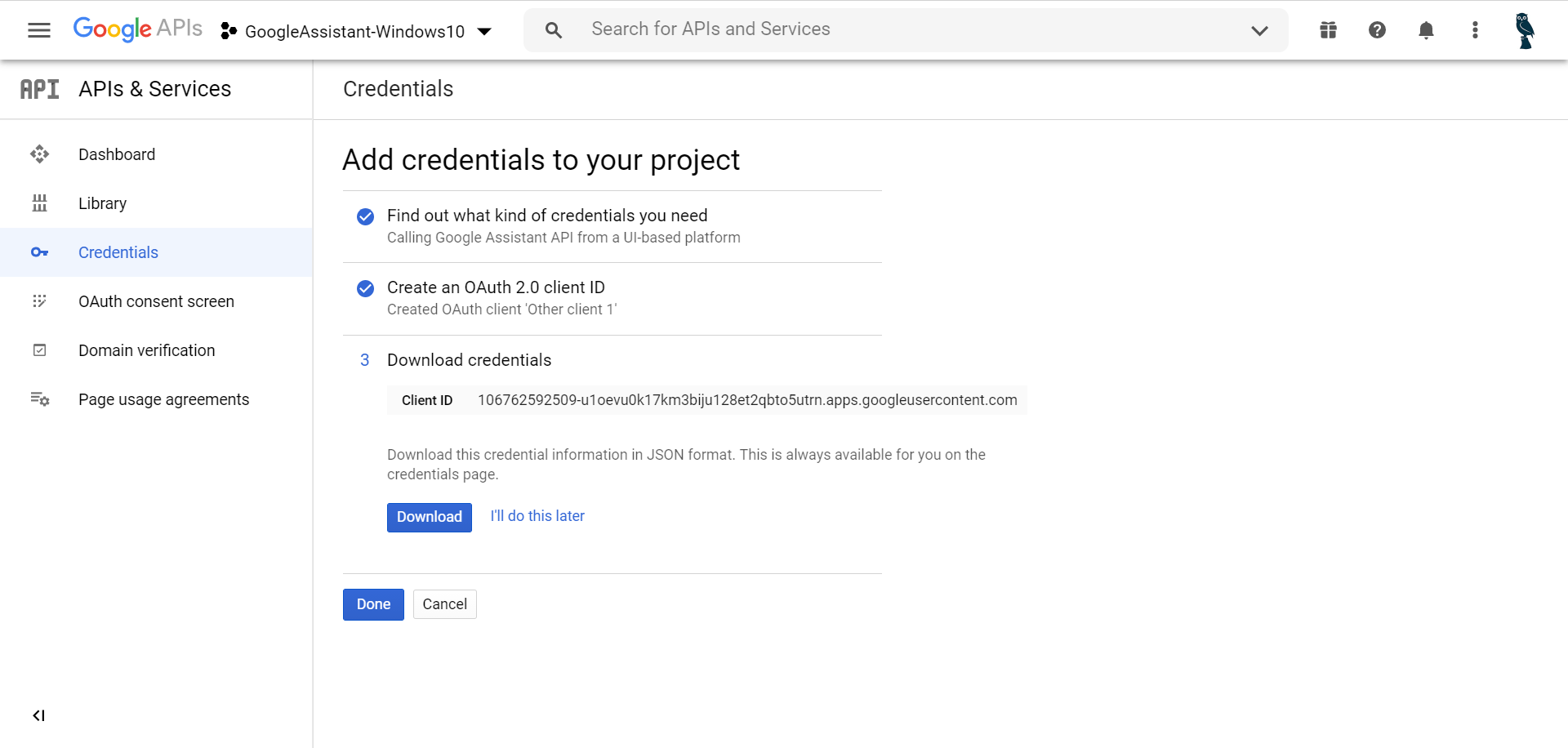Screen dimensions: 1568x748
Task: Open the main hamburger navigation menu
Action: pyautogui.click(x=39, y=30)
